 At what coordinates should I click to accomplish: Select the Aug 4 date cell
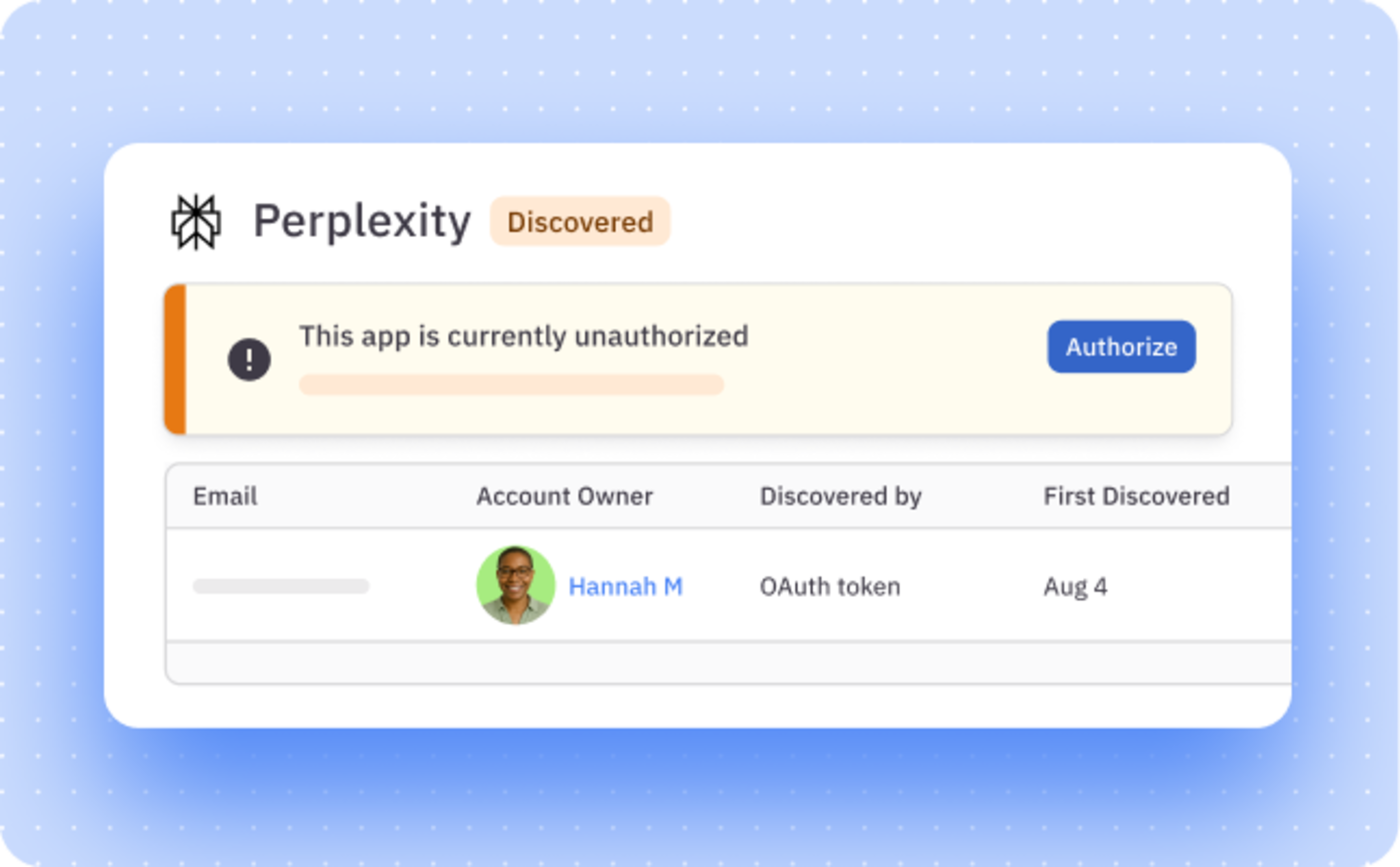(x=1075, y=587)
